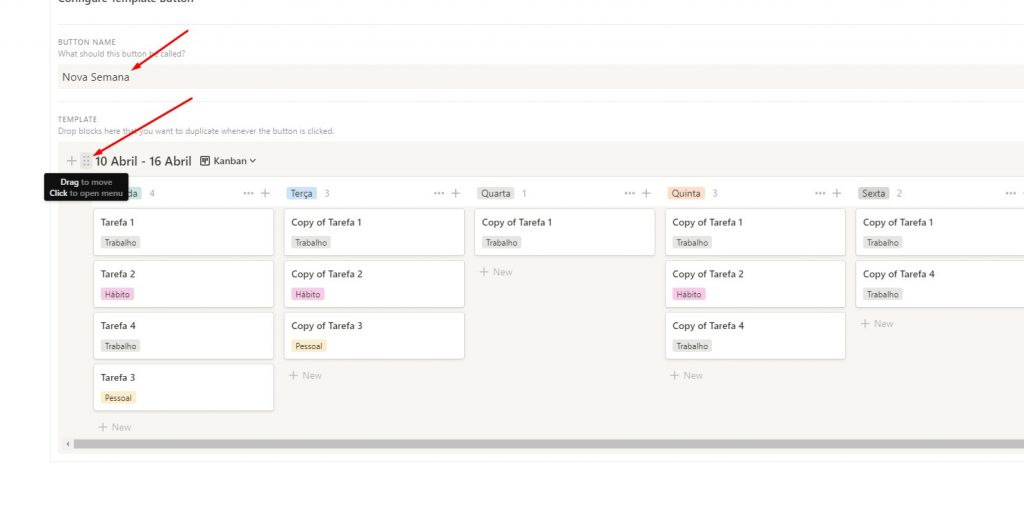This screenshot has height=505, width=1024.
Task: Add a card with the first column's plus
Action: (265, 193)
